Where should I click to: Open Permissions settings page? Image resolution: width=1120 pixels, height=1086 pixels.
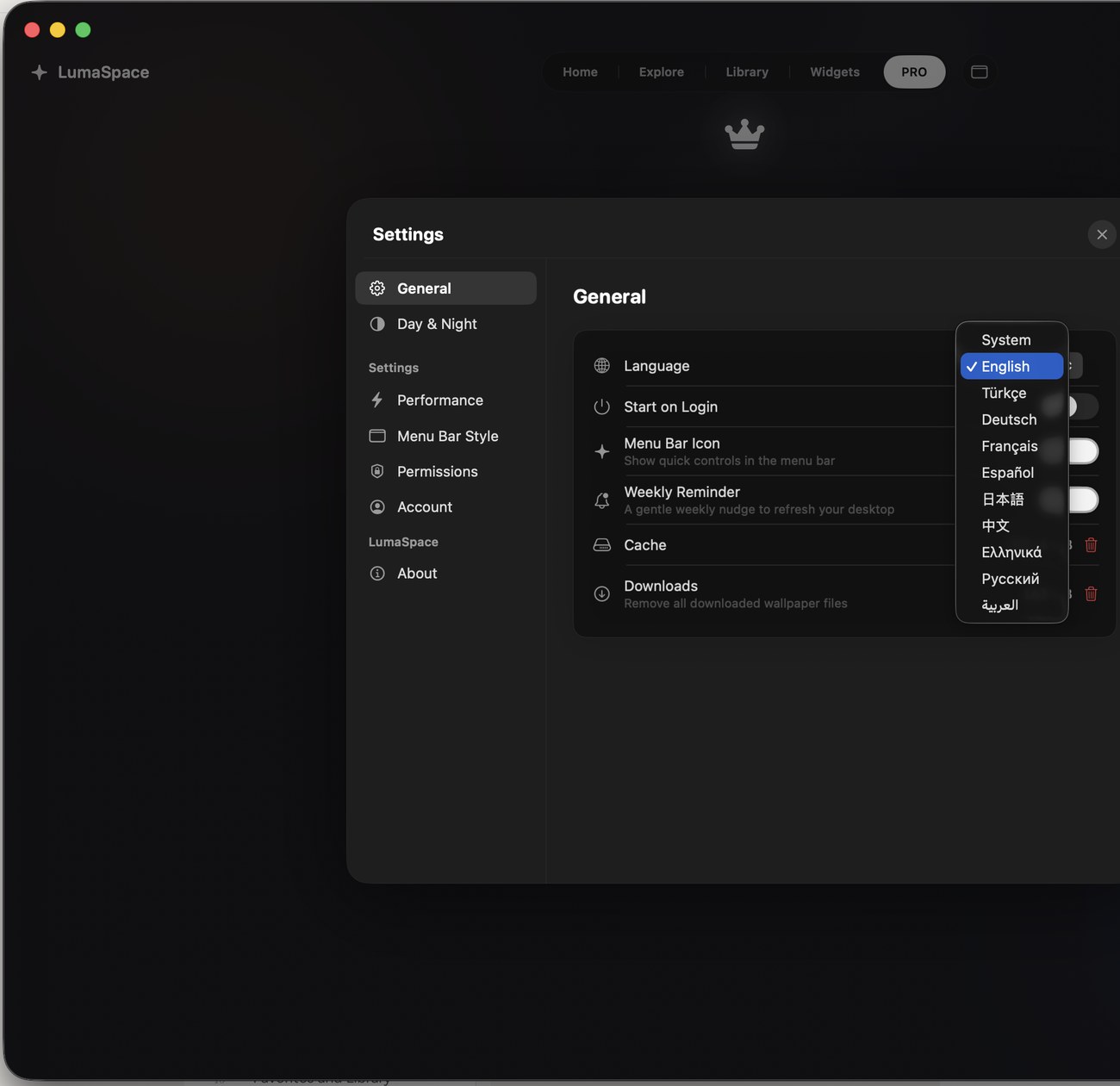click(x=445, y=471)
